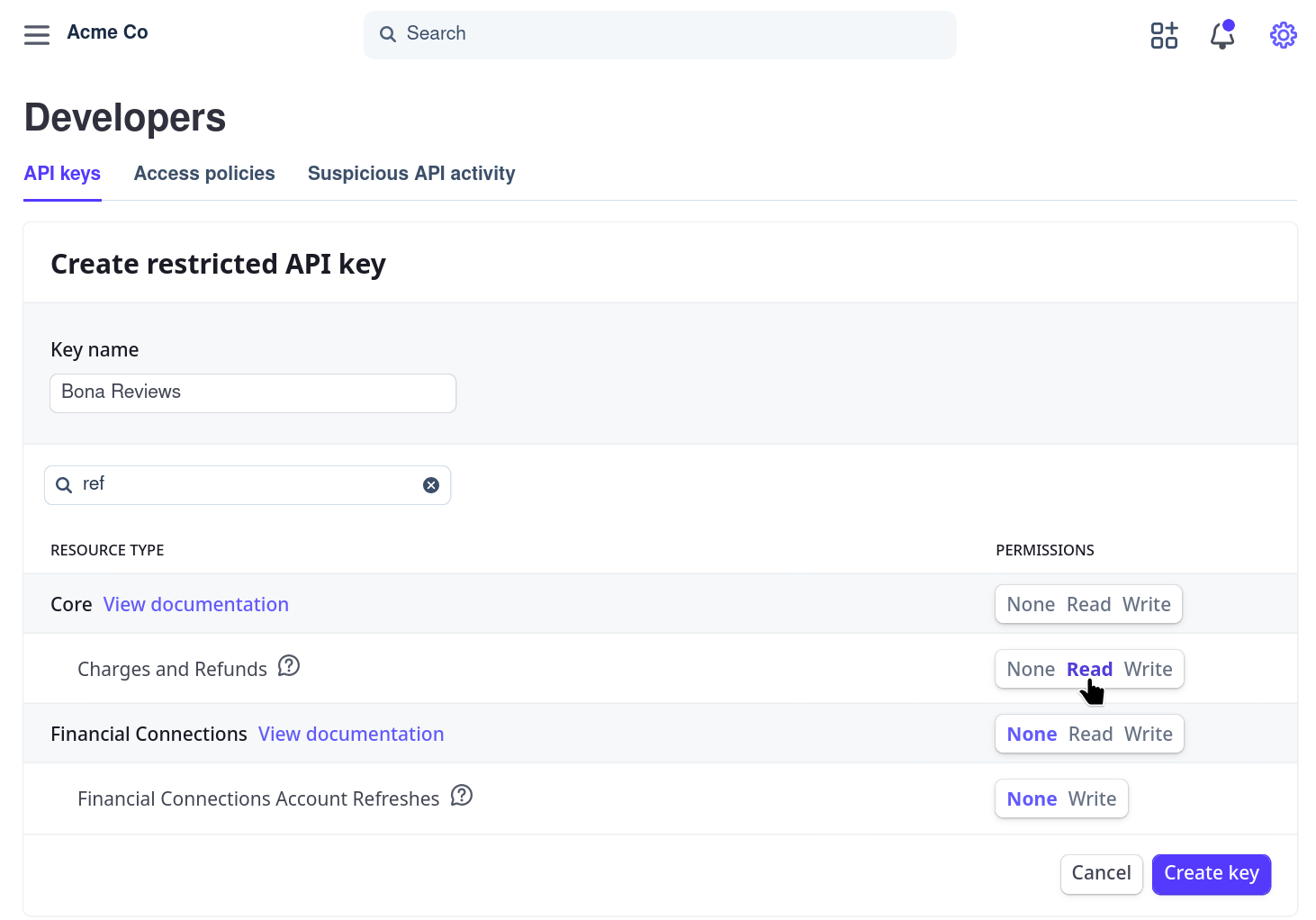Open the settings gear icon
This screenshot has width=1316, height=920.
click(x=1283, y=35)
